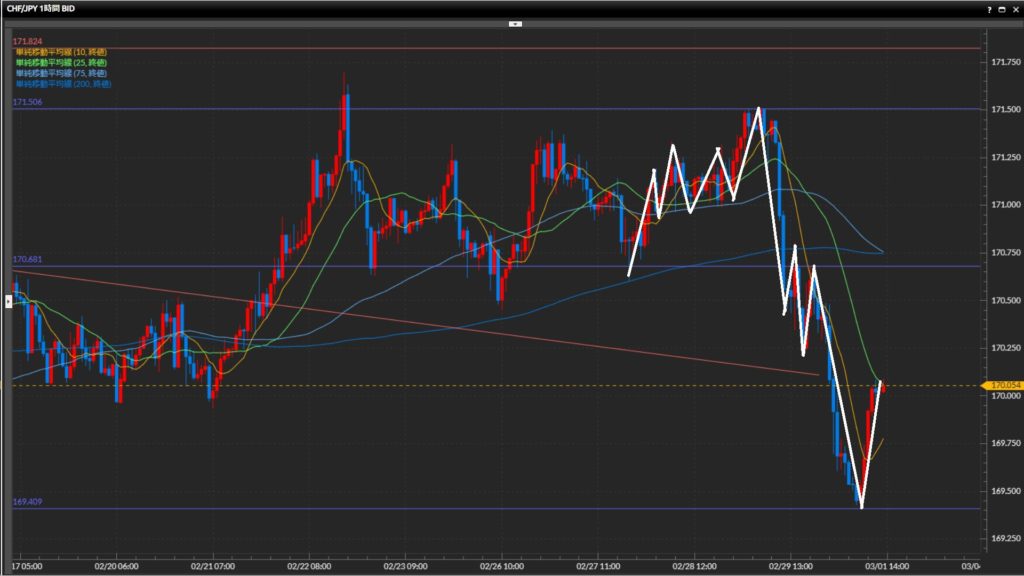Expand the top toolbar dropdown arrow
This screenshot has height=576, width=1024.
pos(516,23)
